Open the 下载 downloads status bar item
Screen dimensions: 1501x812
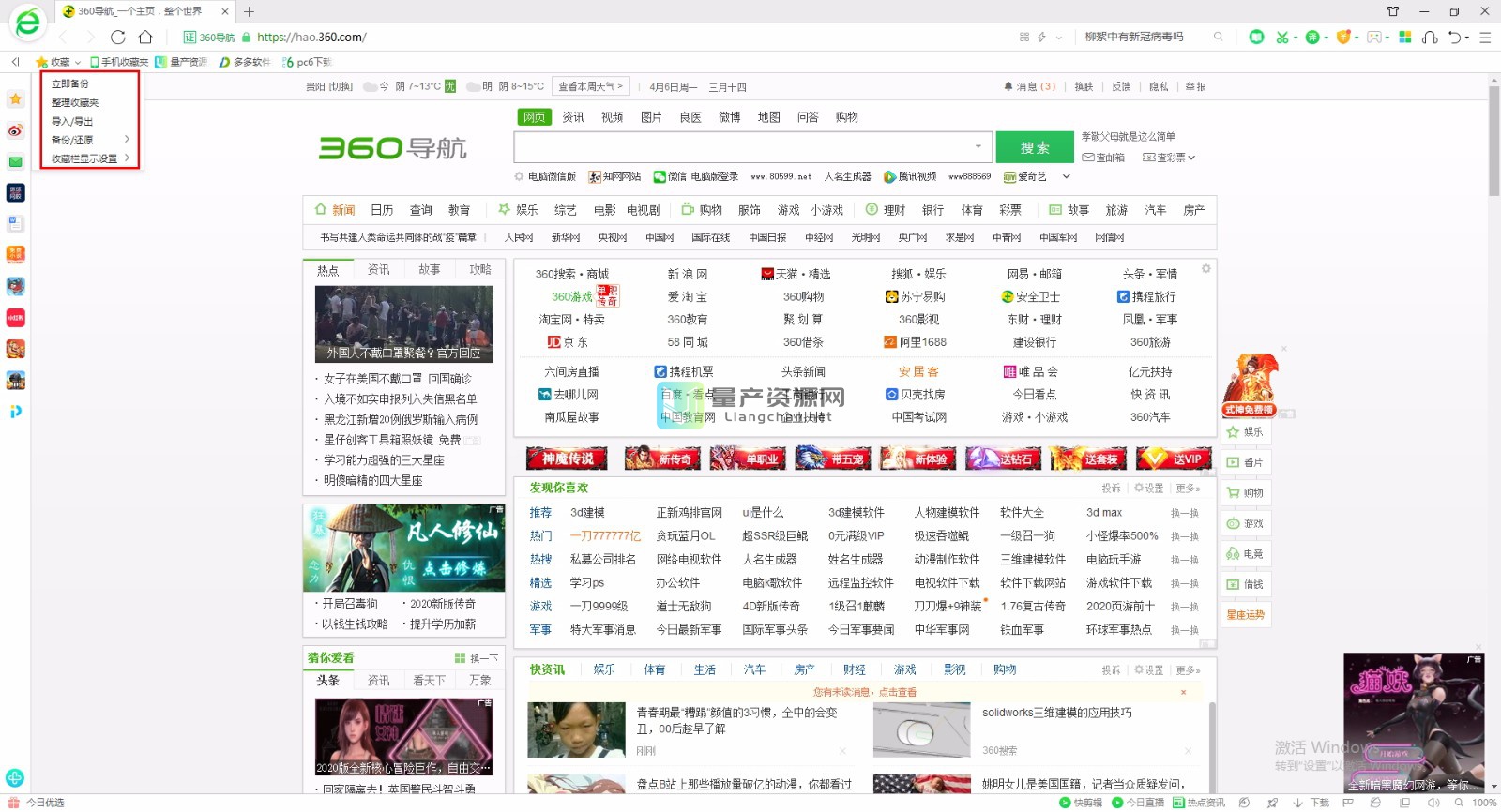point(1311,803)
